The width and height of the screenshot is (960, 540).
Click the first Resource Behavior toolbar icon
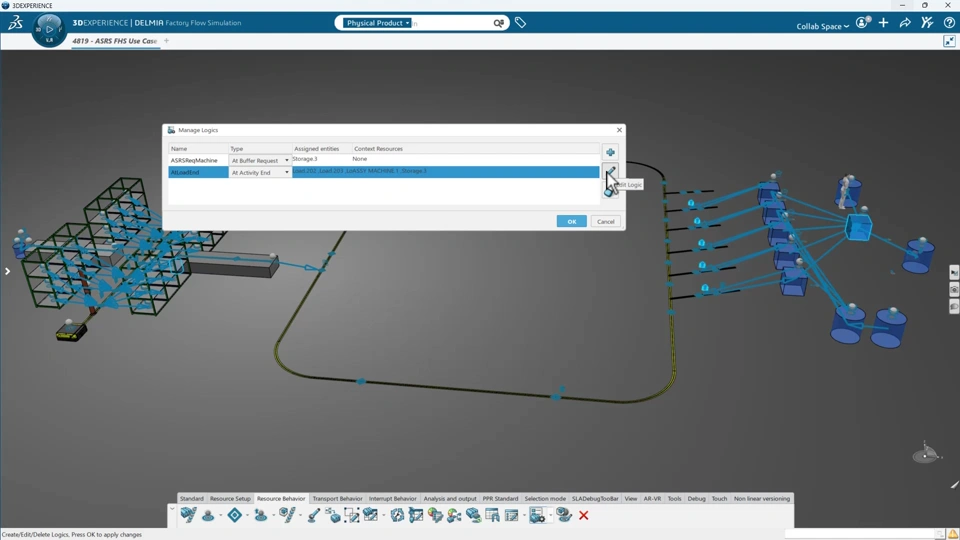pyautogui.click(x=188, y=516)
